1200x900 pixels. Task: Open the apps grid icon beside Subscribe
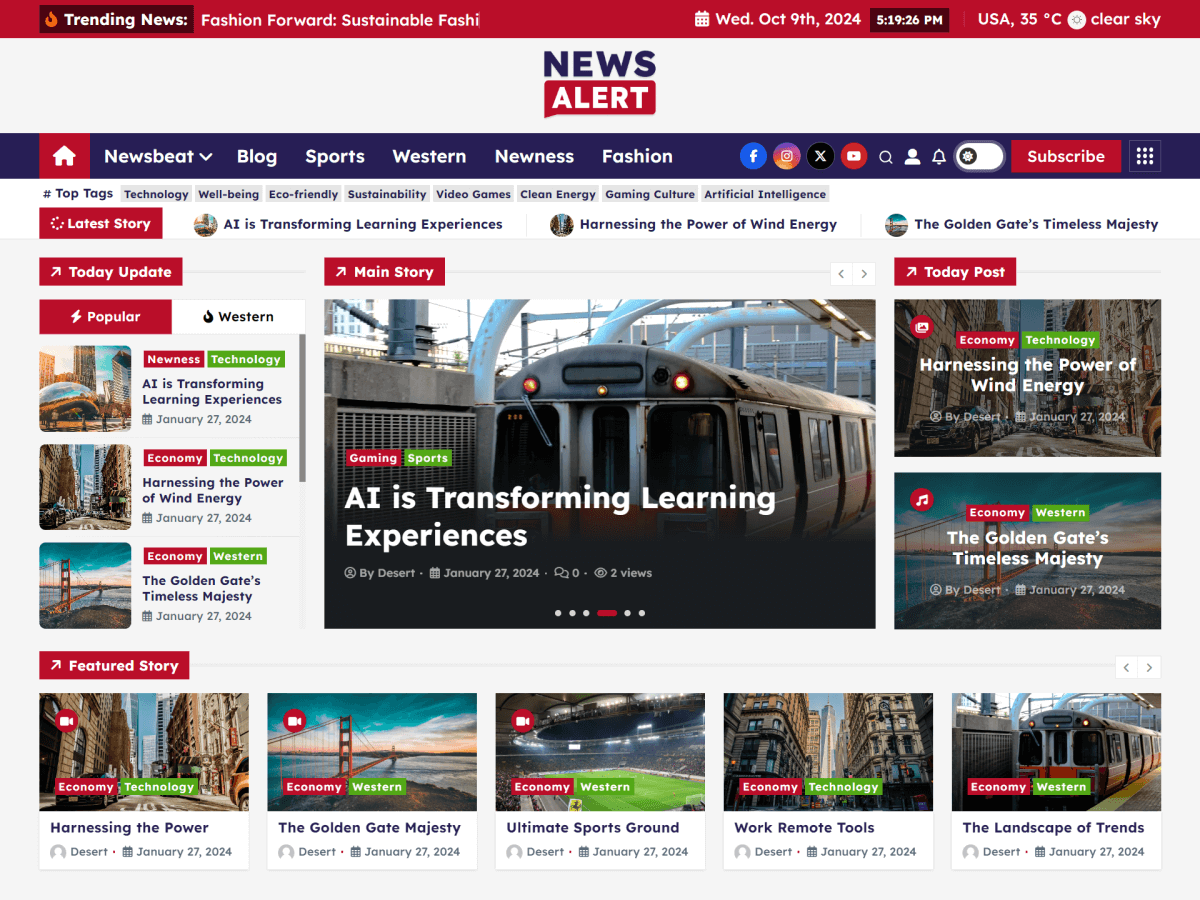1144,156
